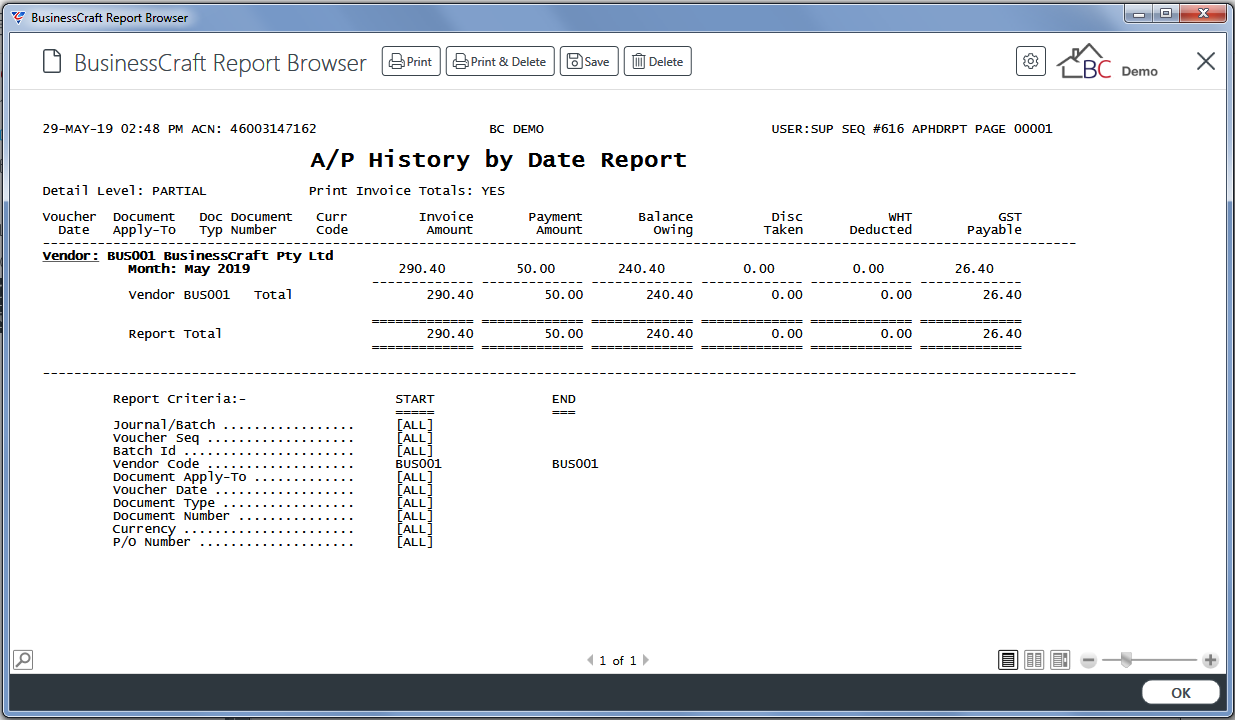This screenshot has width=1235, height=720.
Task: Click the 'Vendor Code' criteria label
Action: tap(156, 464)
